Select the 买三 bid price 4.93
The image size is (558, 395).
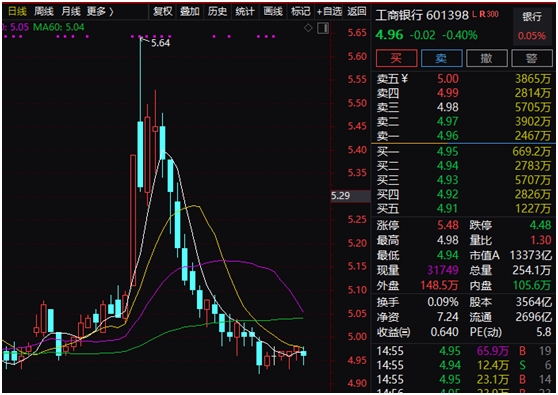(448, 180)
